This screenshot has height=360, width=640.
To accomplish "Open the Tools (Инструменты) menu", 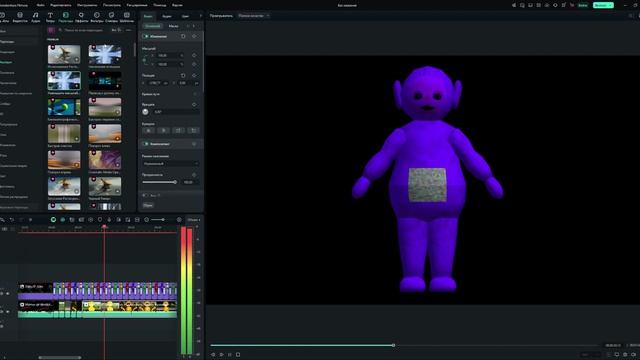I will [87, 5].
